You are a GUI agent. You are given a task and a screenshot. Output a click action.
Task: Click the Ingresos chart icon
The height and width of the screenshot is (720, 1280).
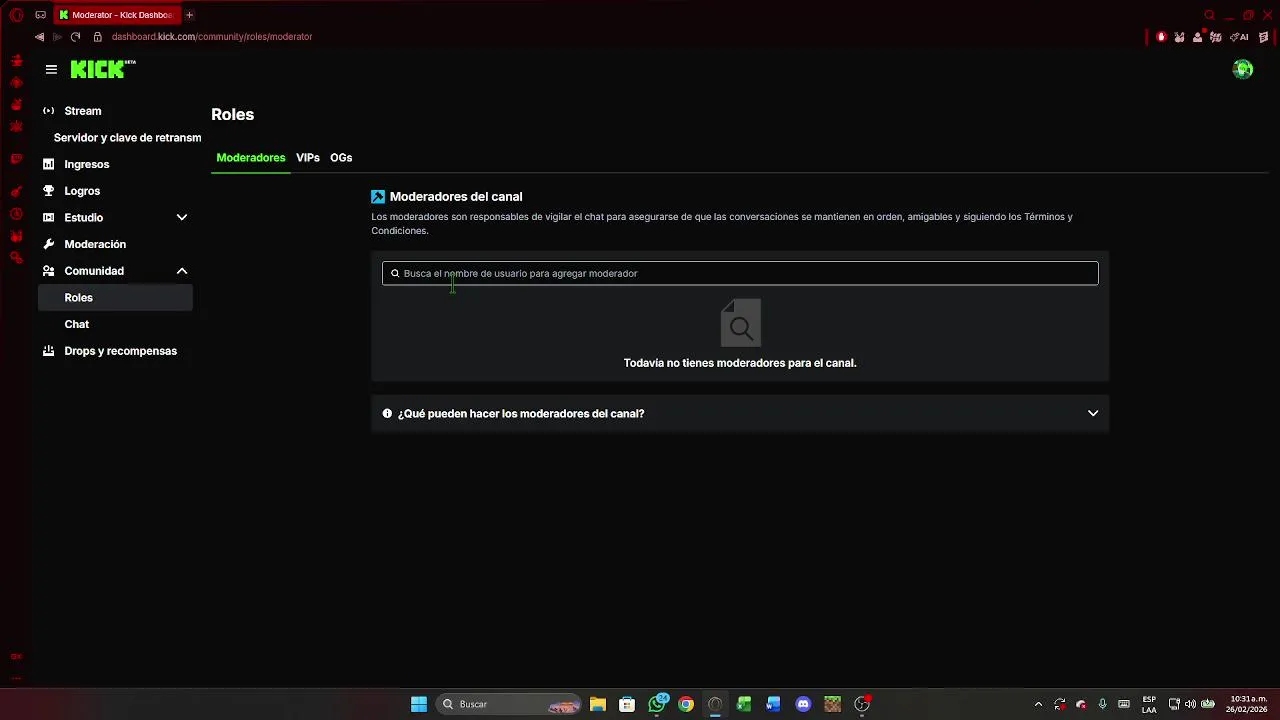(x=48, y=164)
